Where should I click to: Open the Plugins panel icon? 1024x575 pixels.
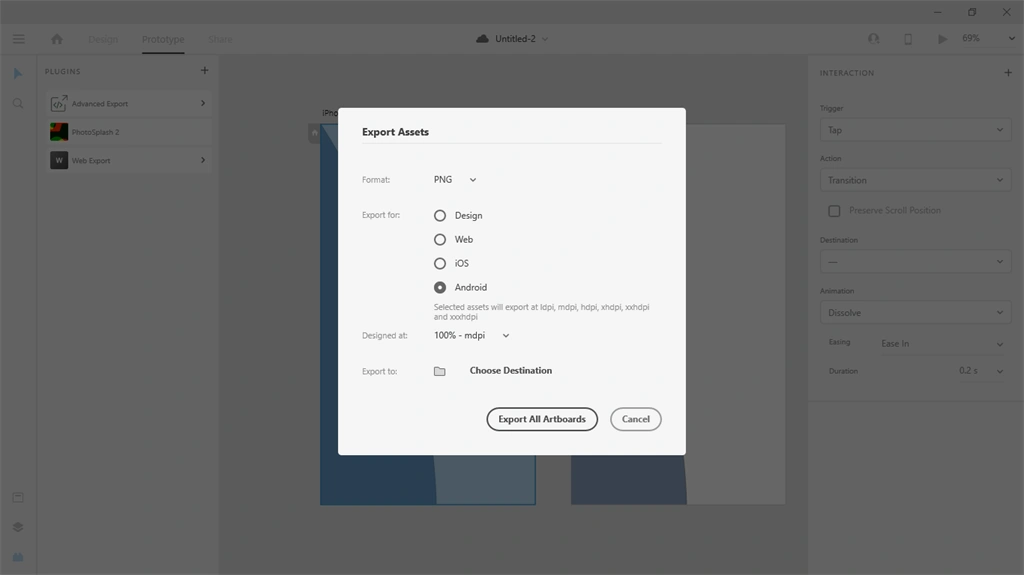click(x=18, y=557)
